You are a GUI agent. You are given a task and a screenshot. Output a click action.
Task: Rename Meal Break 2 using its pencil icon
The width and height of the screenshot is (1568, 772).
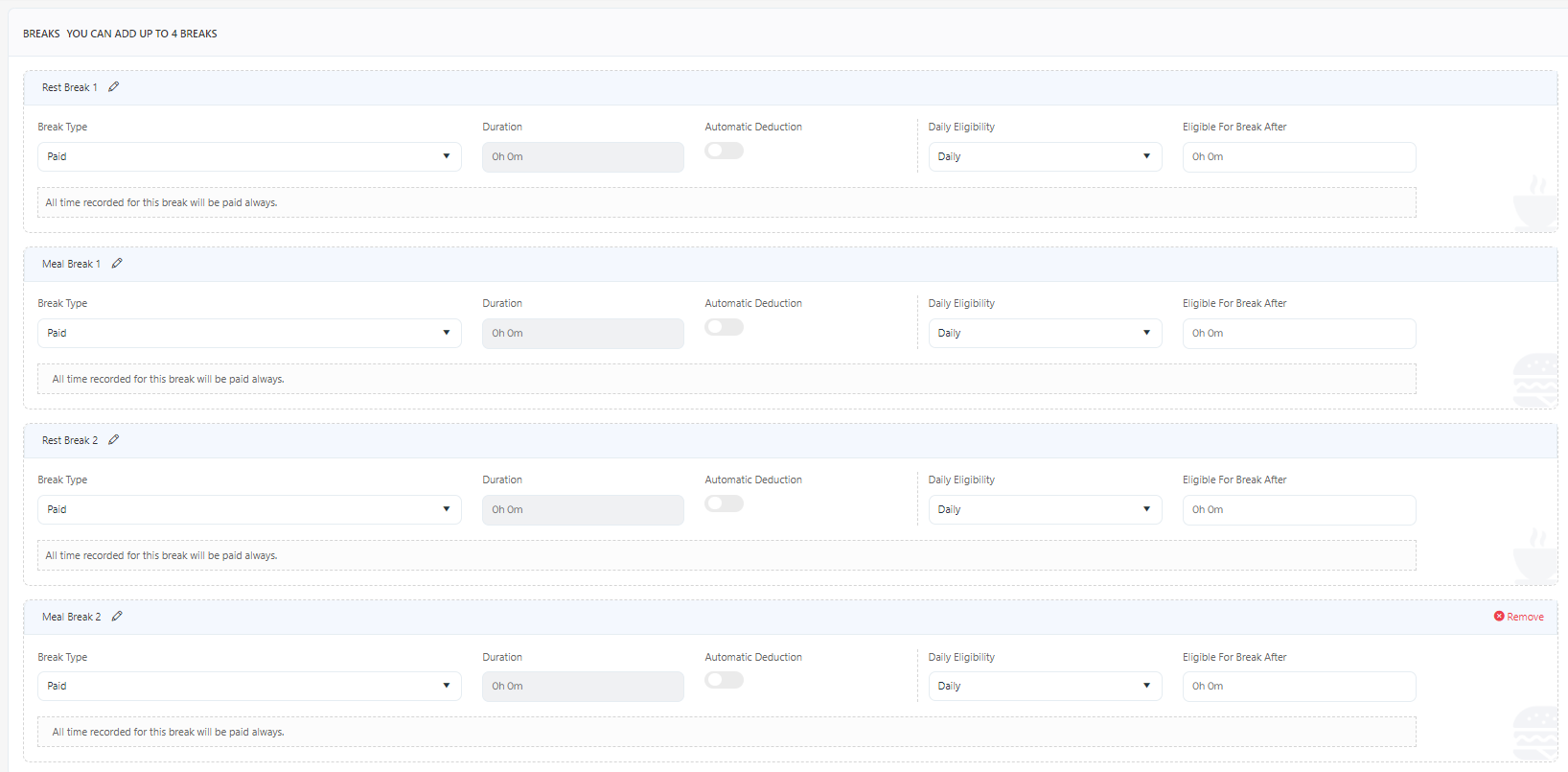tap(117, 617)
